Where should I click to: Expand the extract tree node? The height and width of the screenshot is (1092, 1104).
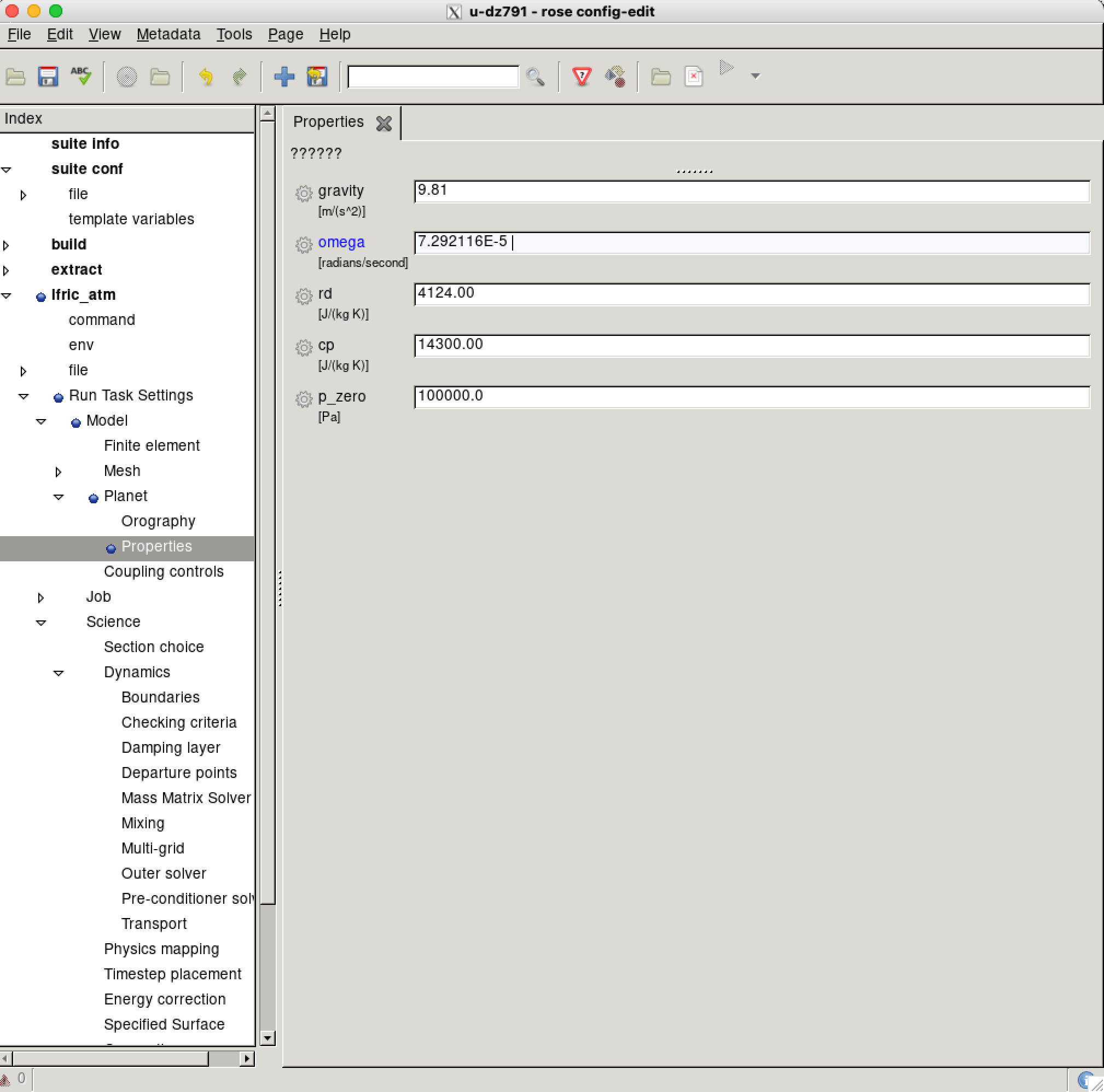pyautogui.click(x=5, y=270)
